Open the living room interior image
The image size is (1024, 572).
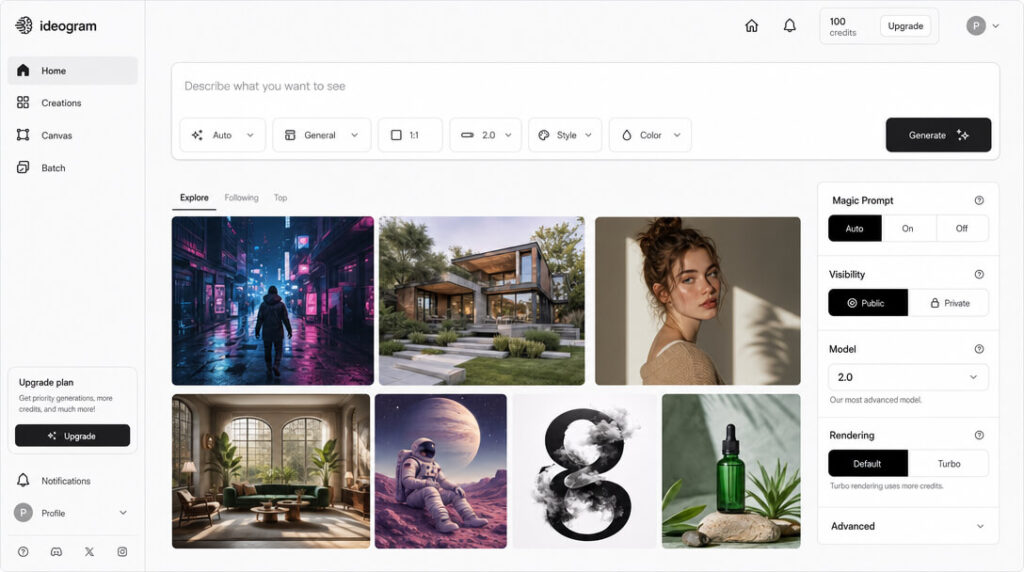click(271, 471)
